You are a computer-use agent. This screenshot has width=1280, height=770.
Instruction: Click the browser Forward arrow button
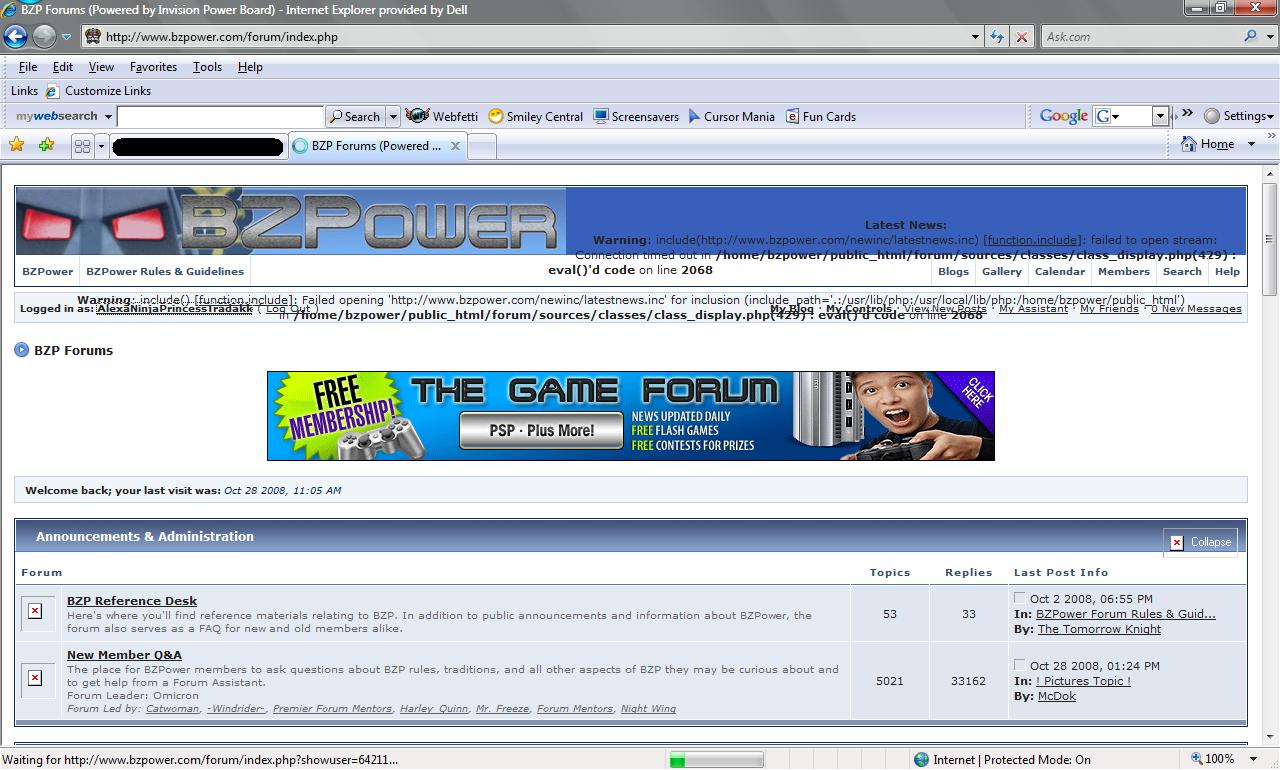[44, 37]
